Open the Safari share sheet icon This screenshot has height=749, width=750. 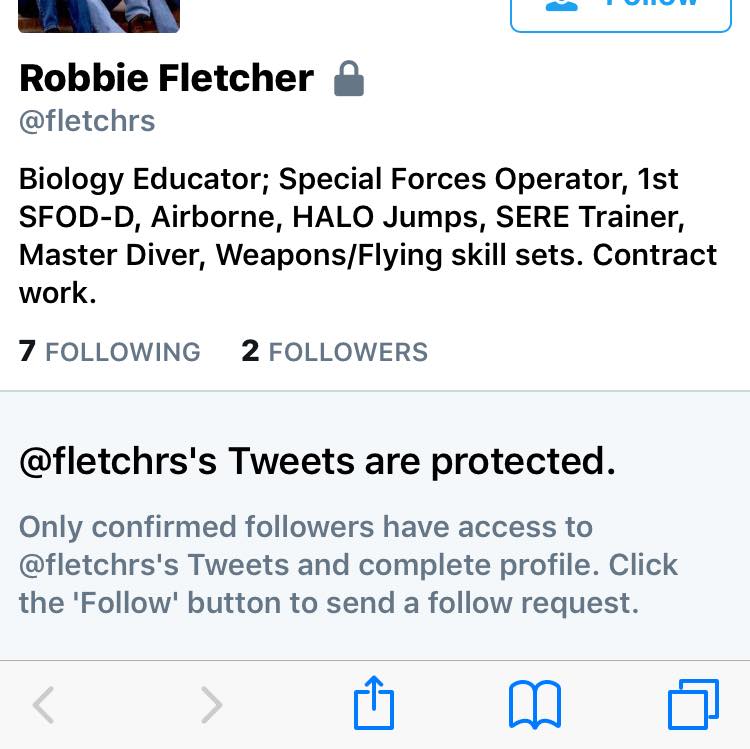click(374, 703)
